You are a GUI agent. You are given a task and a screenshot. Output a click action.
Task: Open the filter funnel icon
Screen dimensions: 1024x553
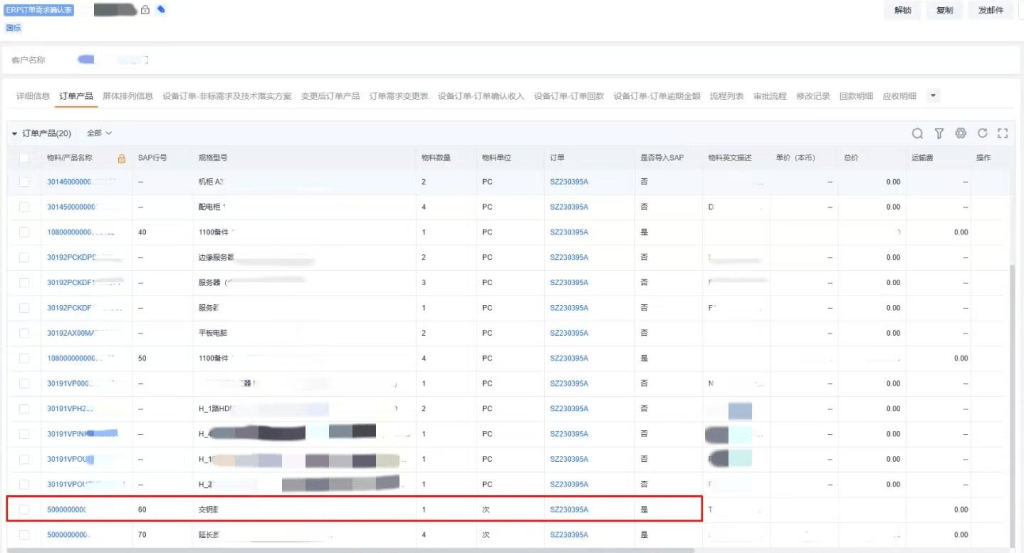[939, 133]
